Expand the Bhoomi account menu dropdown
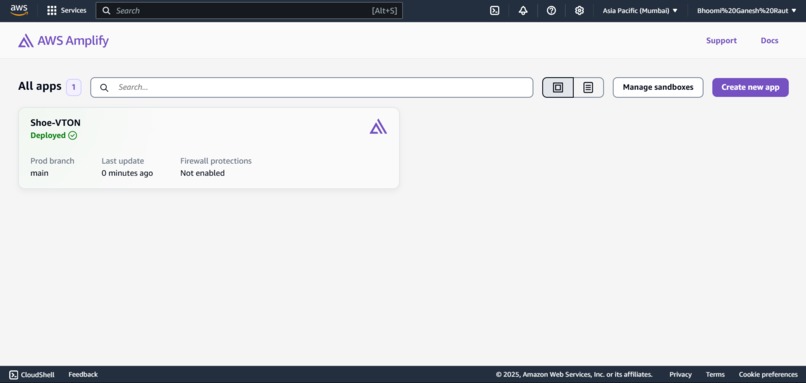 tap(746, 10)
